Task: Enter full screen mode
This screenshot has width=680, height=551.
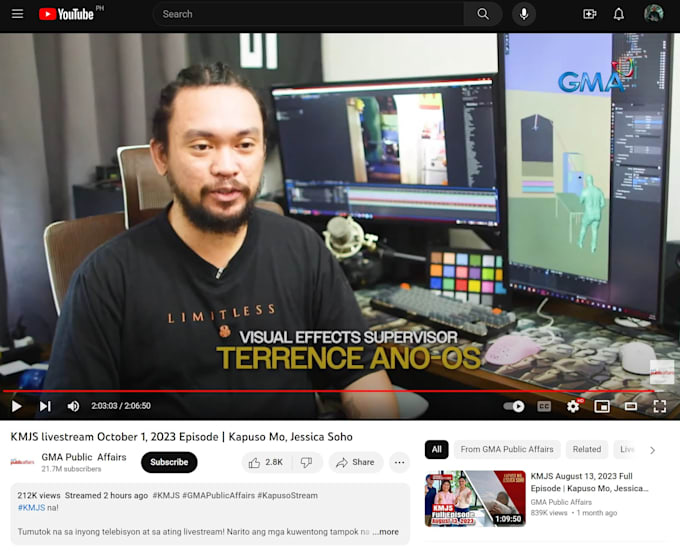Action: point(660,406)
